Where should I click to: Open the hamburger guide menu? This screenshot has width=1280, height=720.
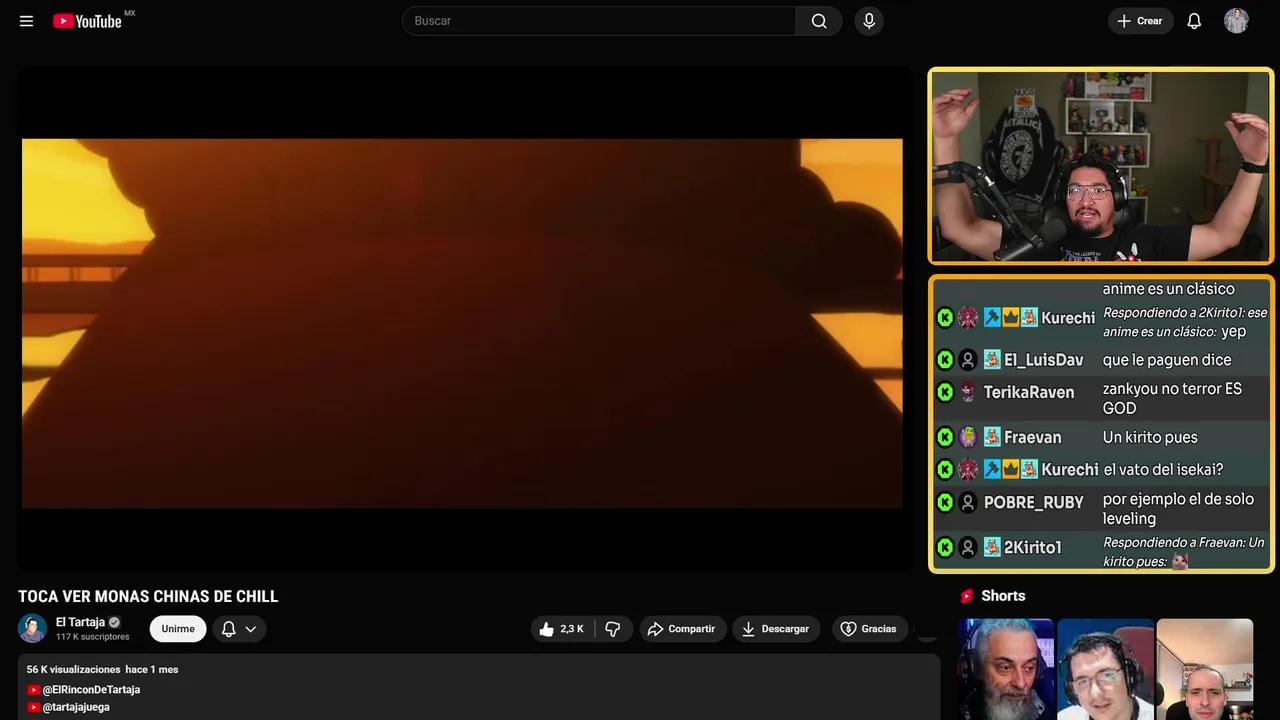(26, 21)
